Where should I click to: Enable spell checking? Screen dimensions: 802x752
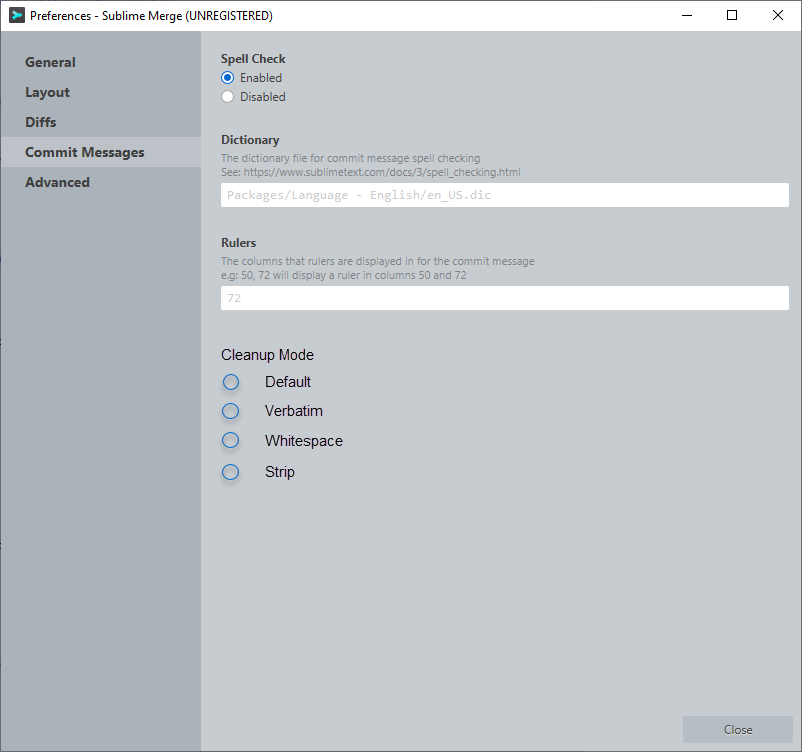[x=227, y=77]
